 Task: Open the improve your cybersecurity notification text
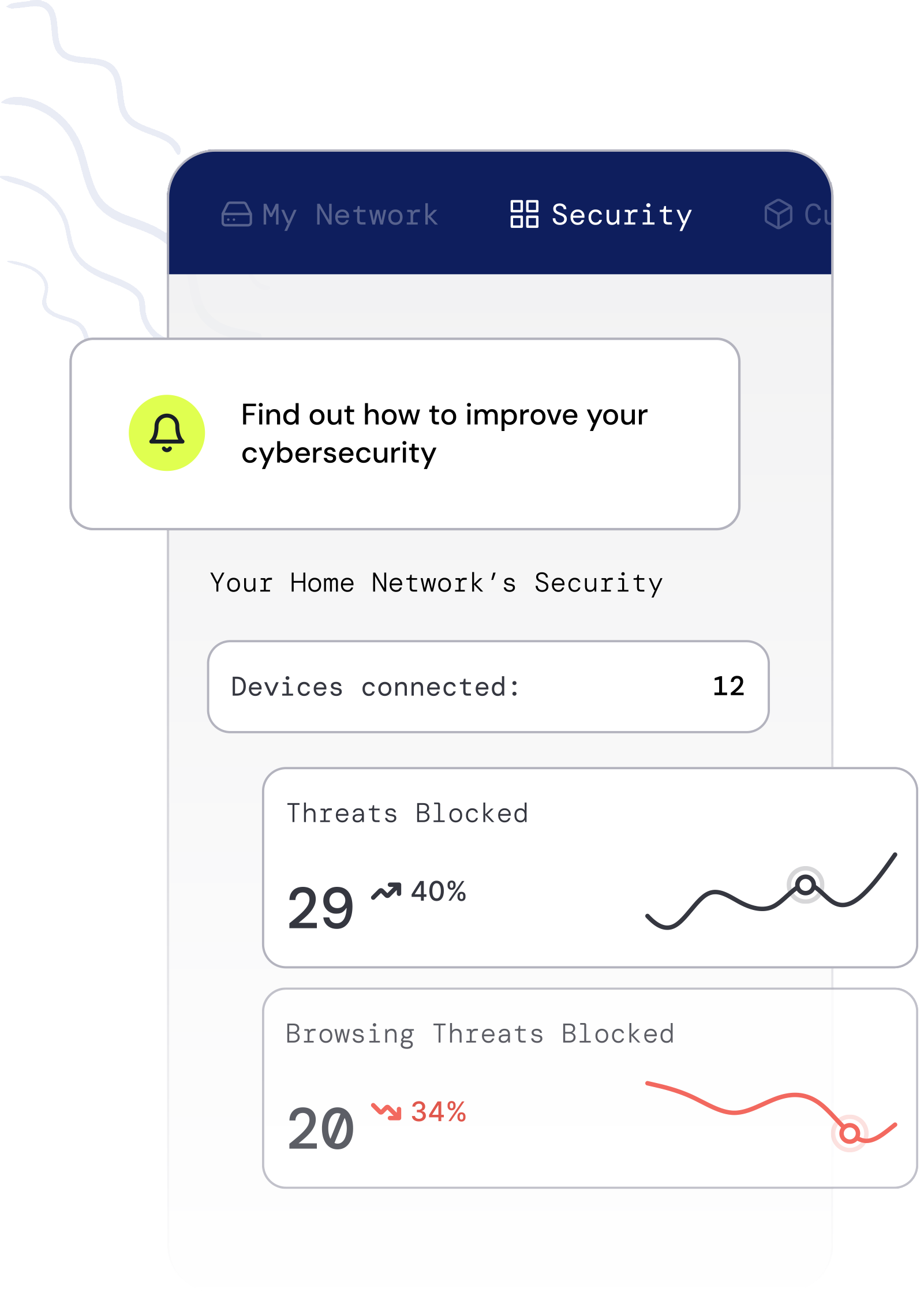[444, 433]
